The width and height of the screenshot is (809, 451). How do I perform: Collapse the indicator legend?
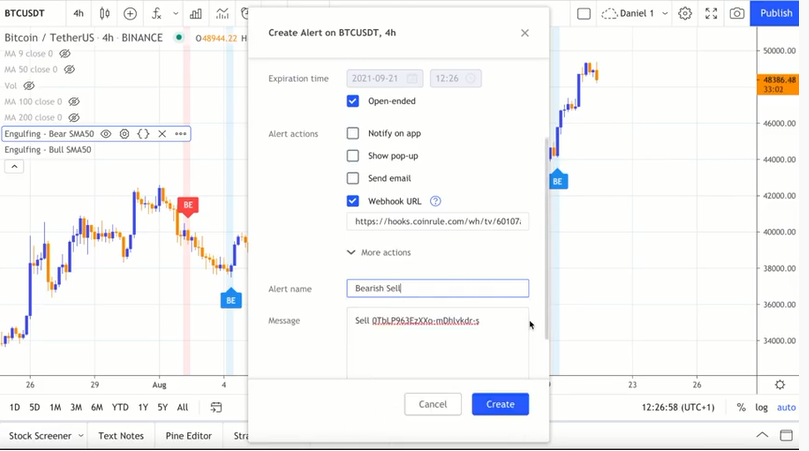[14, 166]
